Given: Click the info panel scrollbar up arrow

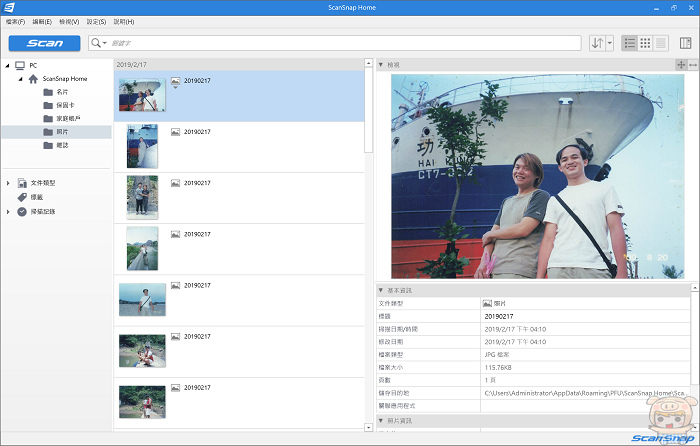Looking at the screenshot, I should (695, 288).
